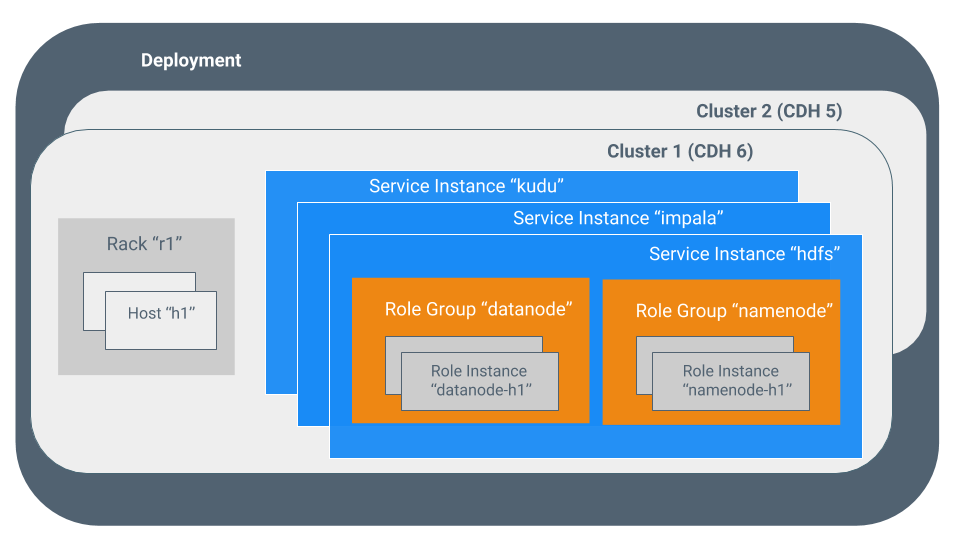Click the blue hdfs strip below role groups
Viewport: 960px width, 540px height.
(x=595, y=441)
